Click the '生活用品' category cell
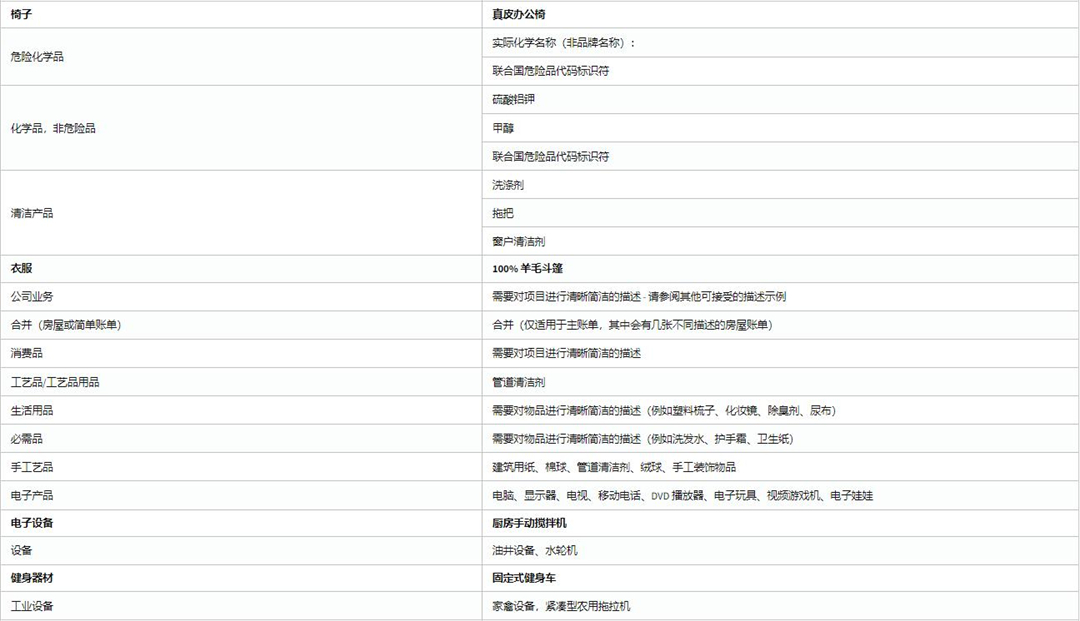This screenshot has height=621, width=1080. (x=241, y=410)
